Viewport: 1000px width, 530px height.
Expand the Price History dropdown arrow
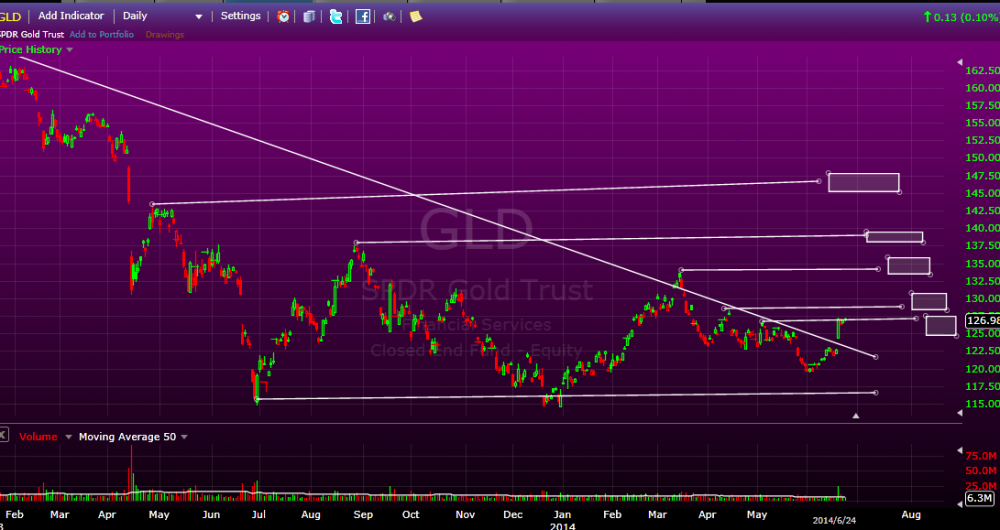click(69, 49)
